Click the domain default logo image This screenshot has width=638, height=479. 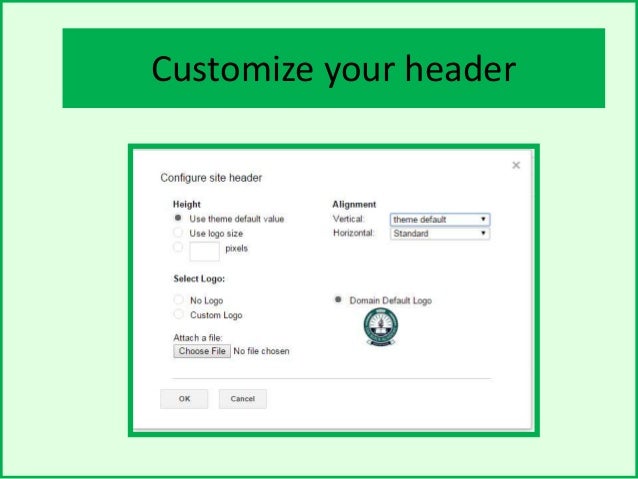pyautogui.click(x=381, y=327)
